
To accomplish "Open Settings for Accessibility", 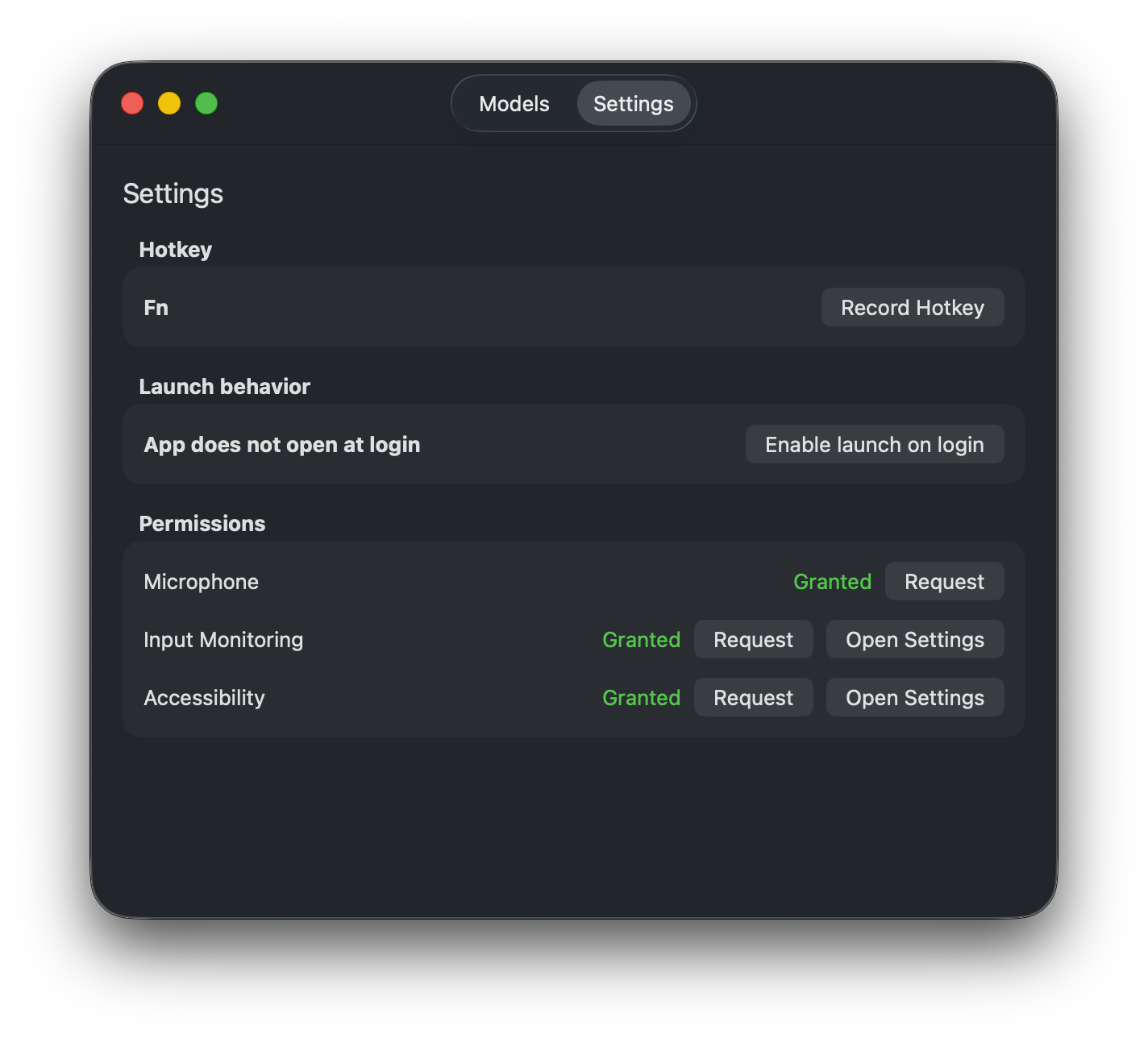I will tap(914, 697).
